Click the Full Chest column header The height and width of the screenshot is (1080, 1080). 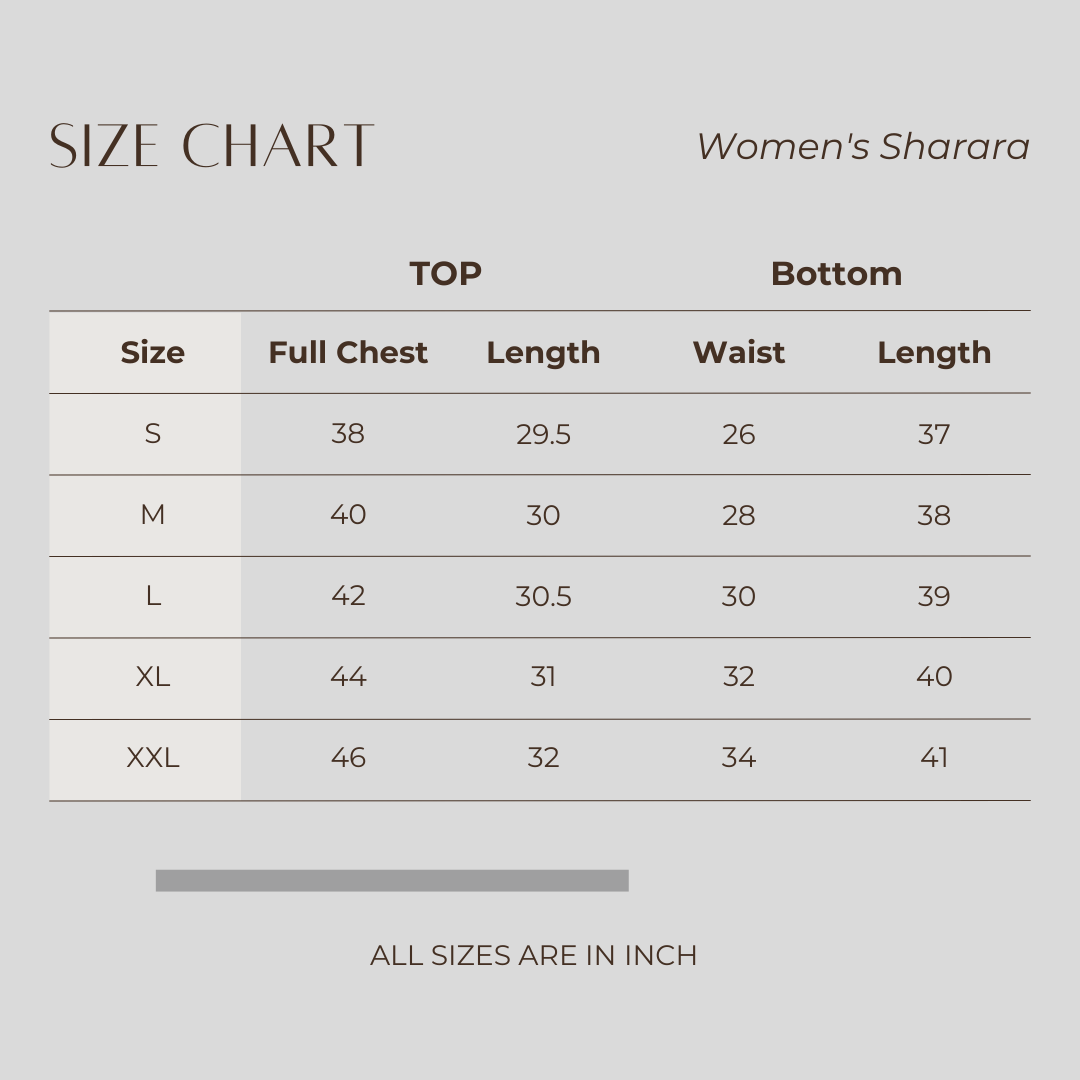tap(347, 353)
